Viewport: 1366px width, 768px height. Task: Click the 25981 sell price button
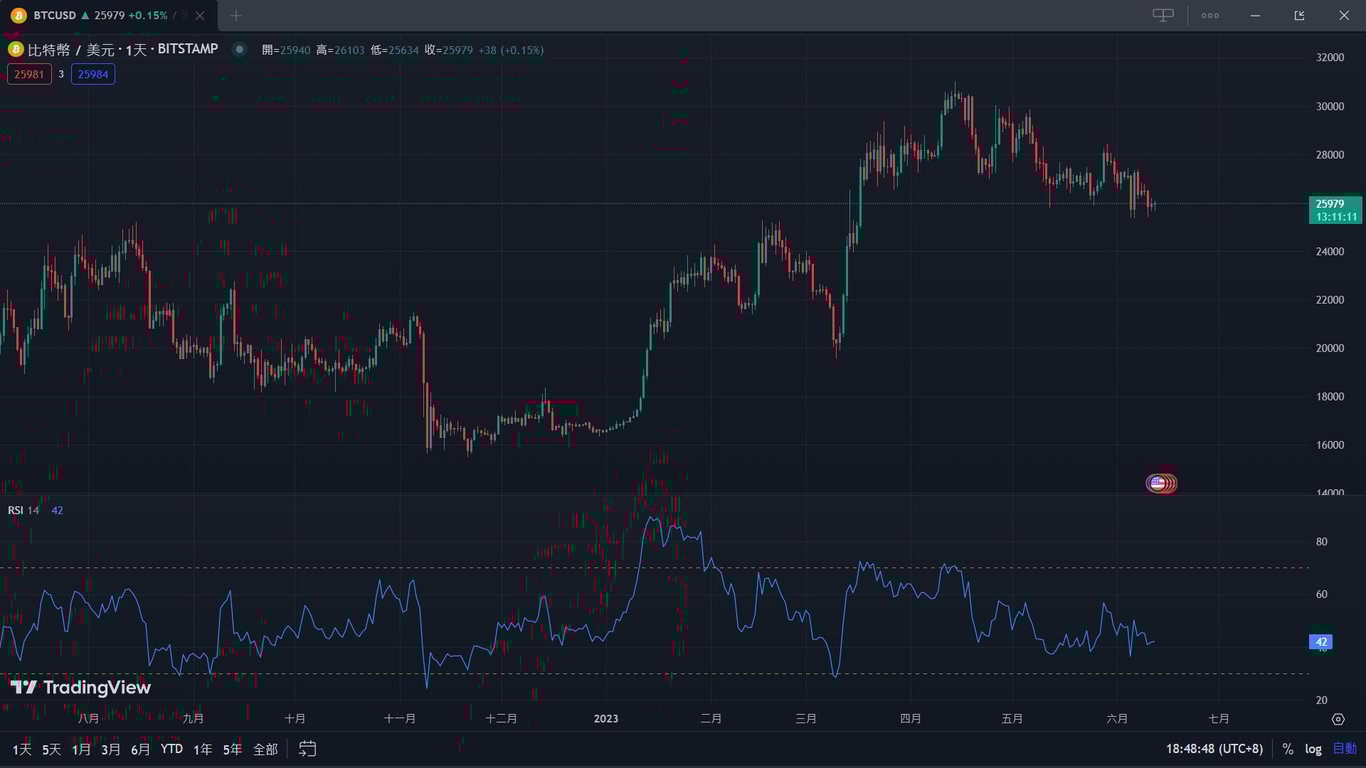tap(29, 74)
